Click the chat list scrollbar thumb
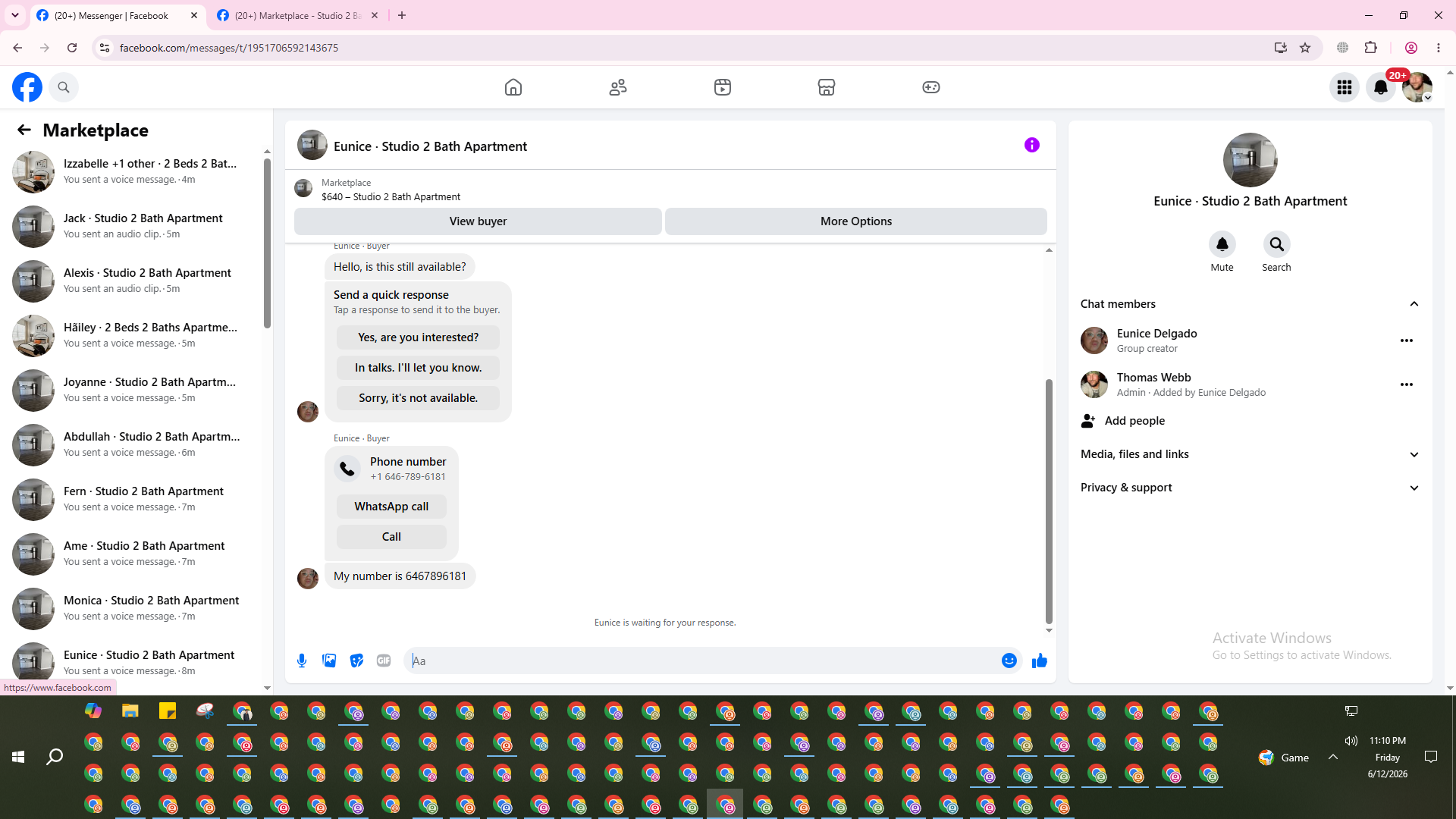This screenshot has height=819, width=1456. click(x=267, y=244)
